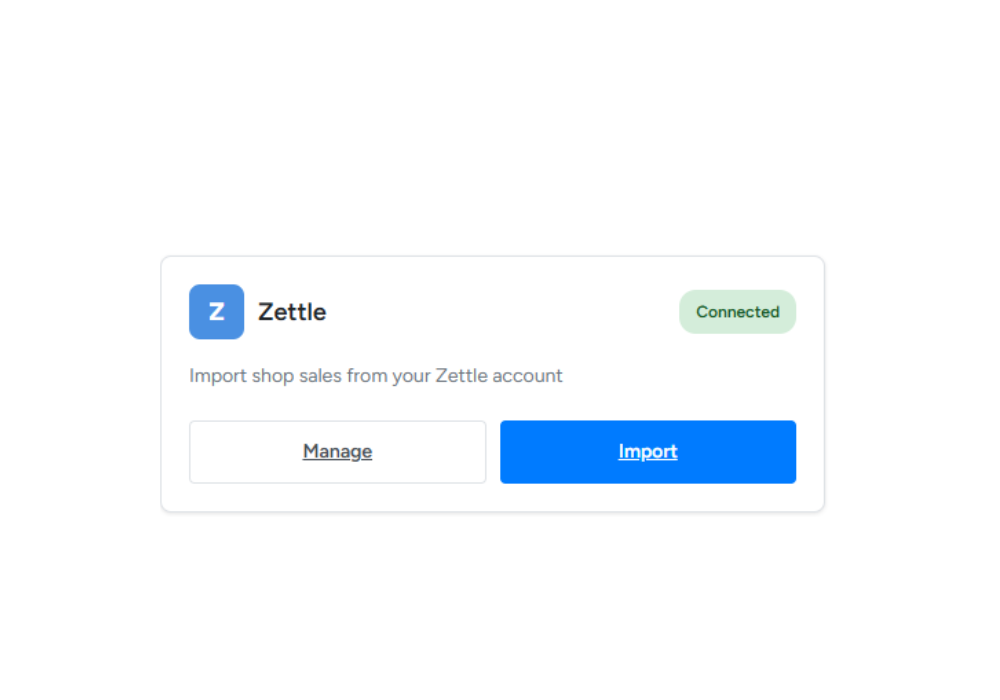Choose the white Manage button
Image resolution: width=1000 pixels, height=700 pixels.
337,452
